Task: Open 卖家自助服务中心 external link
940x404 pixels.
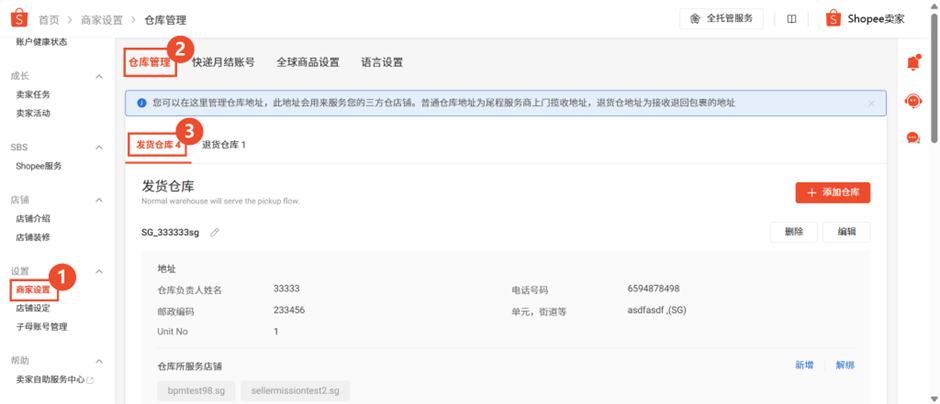Action: (55, 380)
